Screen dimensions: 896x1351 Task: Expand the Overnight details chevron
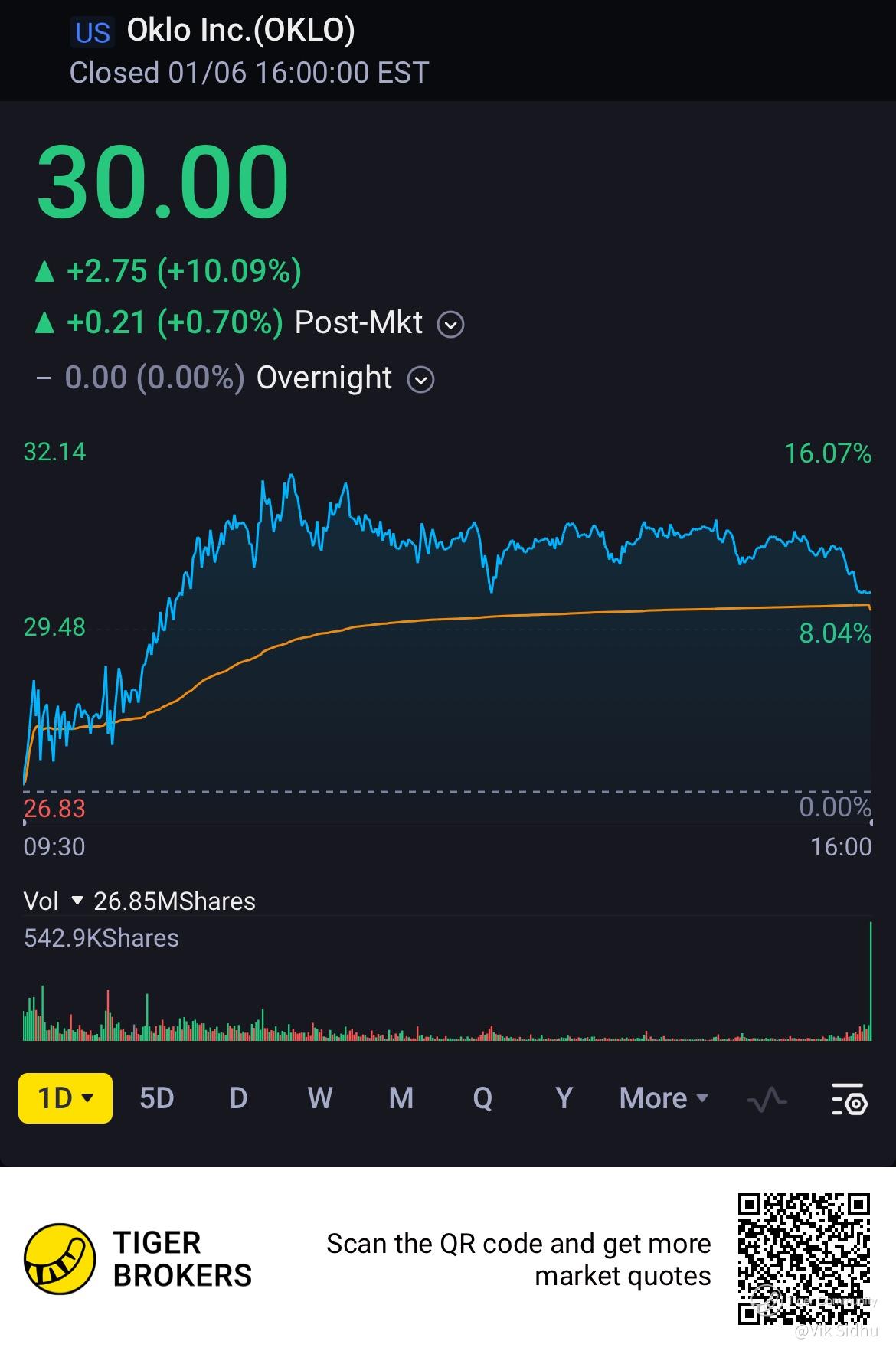[420, 380]
